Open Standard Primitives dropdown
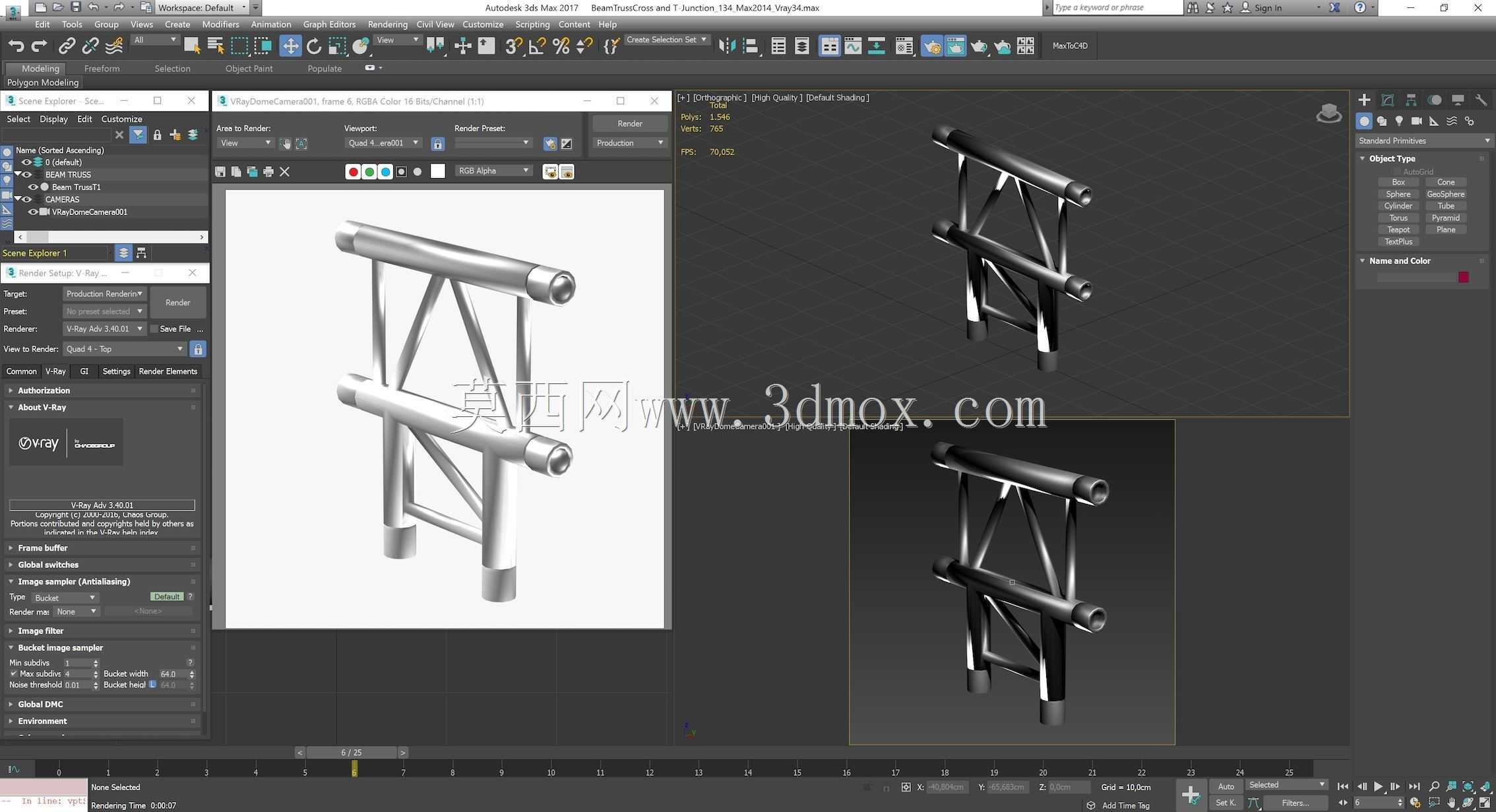 click(x=1423, y=141)
